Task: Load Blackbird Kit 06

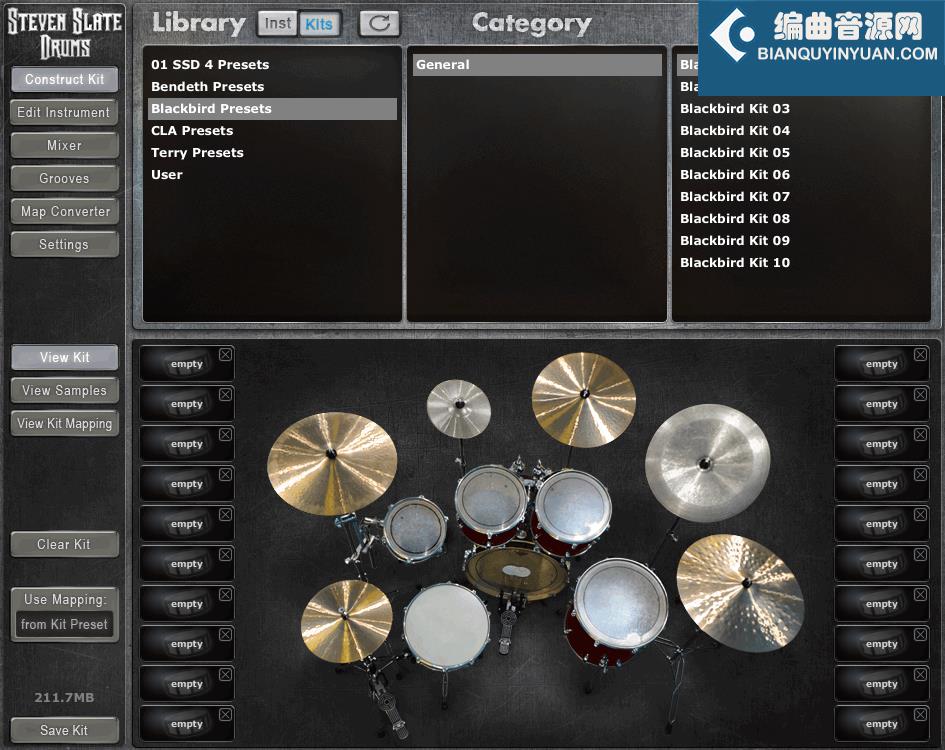Action: [x=801, y=175]
